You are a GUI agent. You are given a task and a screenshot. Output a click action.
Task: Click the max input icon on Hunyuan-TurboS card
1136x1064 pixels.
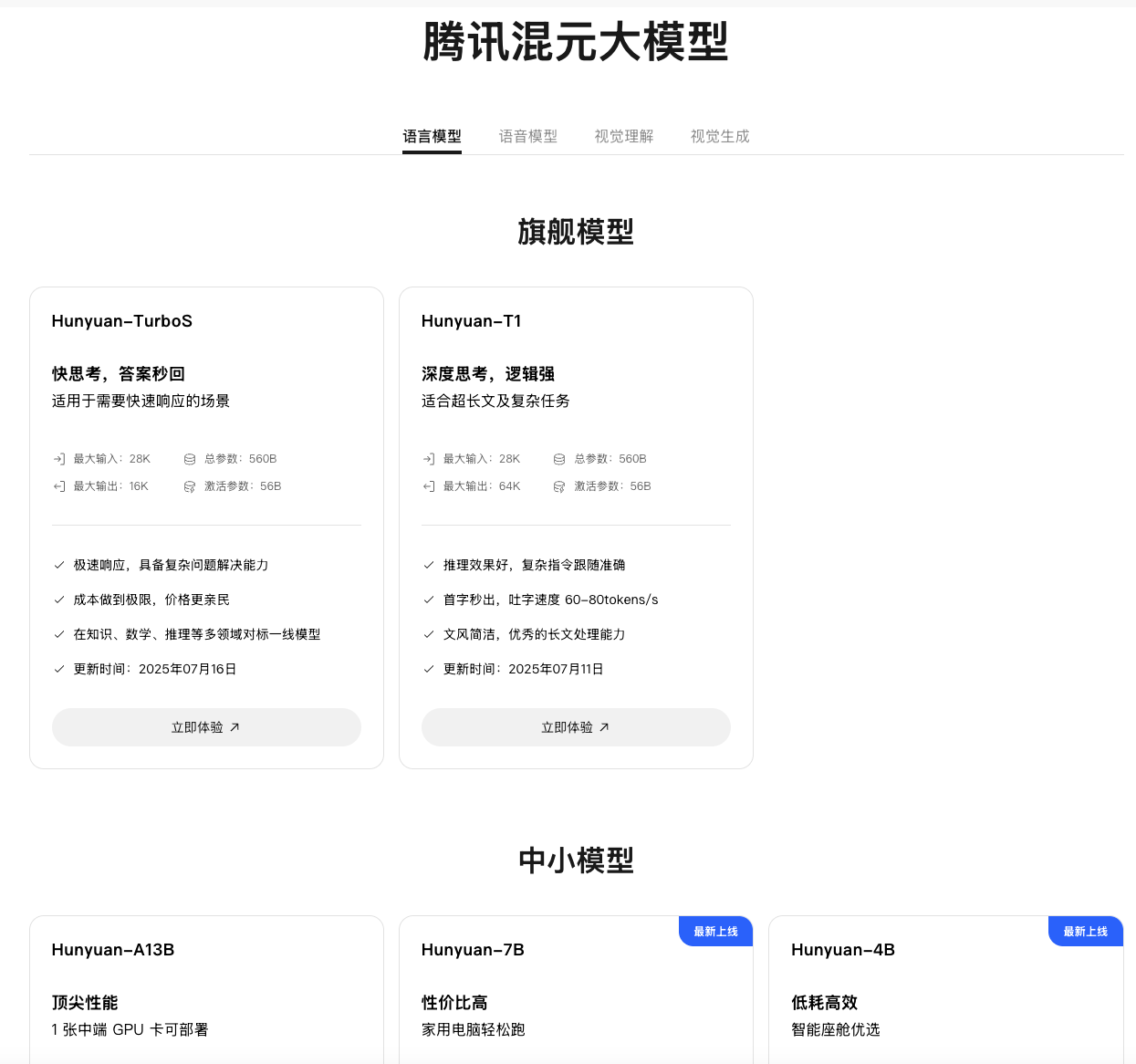59,459
